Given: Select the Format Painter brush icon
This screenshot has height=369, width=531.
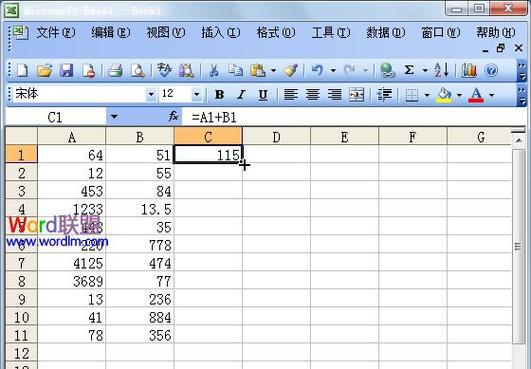Looking at the screenshot, I should click(291, 70).
